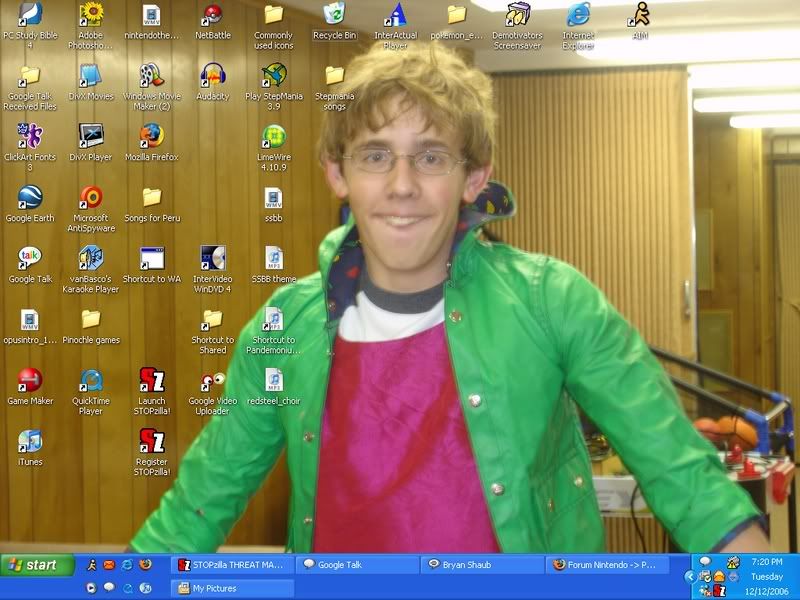800x600 pixels.
Task: Expand hidden system tray icons arrow
Action: [690, 577]
